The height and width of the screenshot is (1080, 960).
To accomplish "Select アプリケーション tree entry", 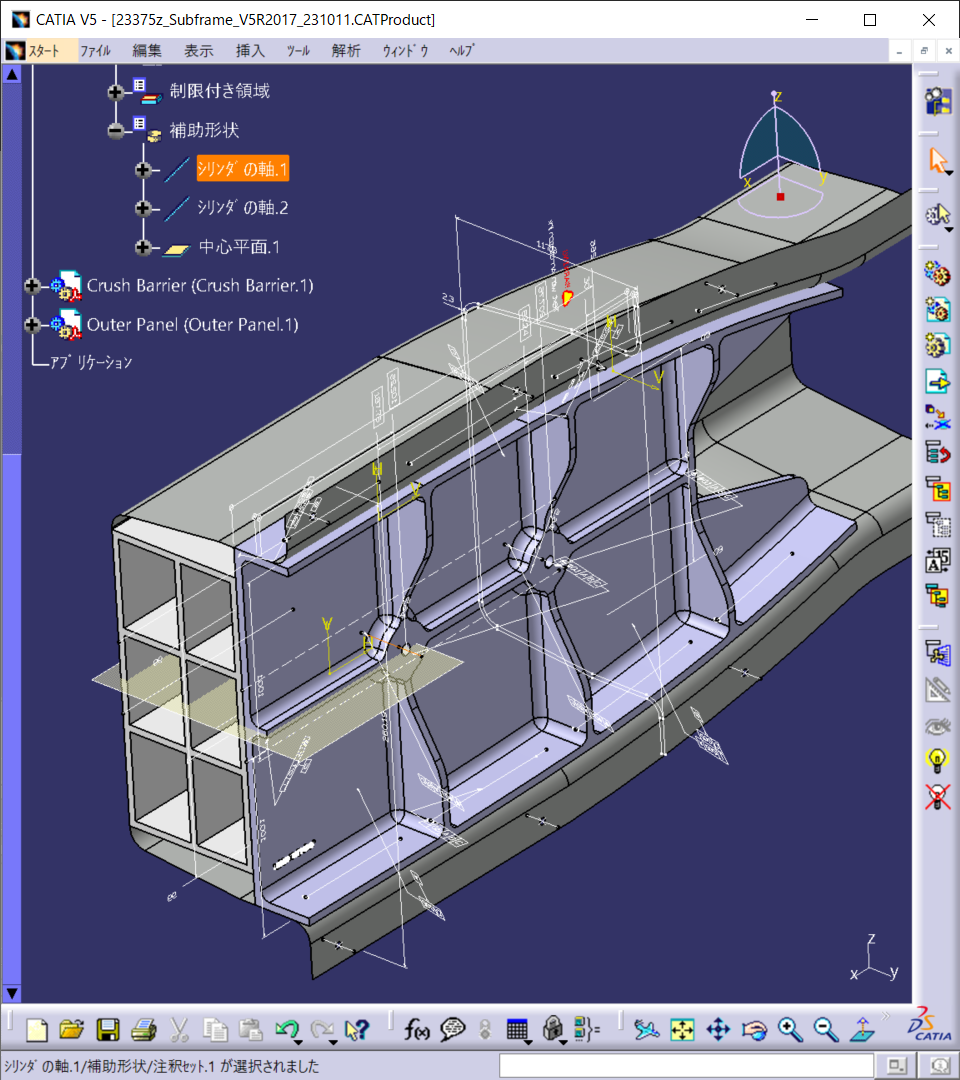I will point(91,362).
